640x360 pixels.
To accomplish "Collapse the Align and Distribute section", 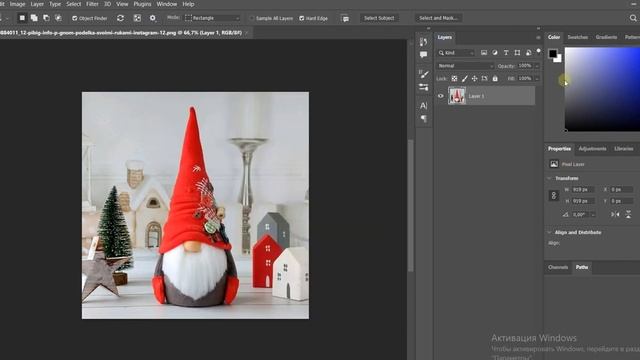I will pos(549,232).
